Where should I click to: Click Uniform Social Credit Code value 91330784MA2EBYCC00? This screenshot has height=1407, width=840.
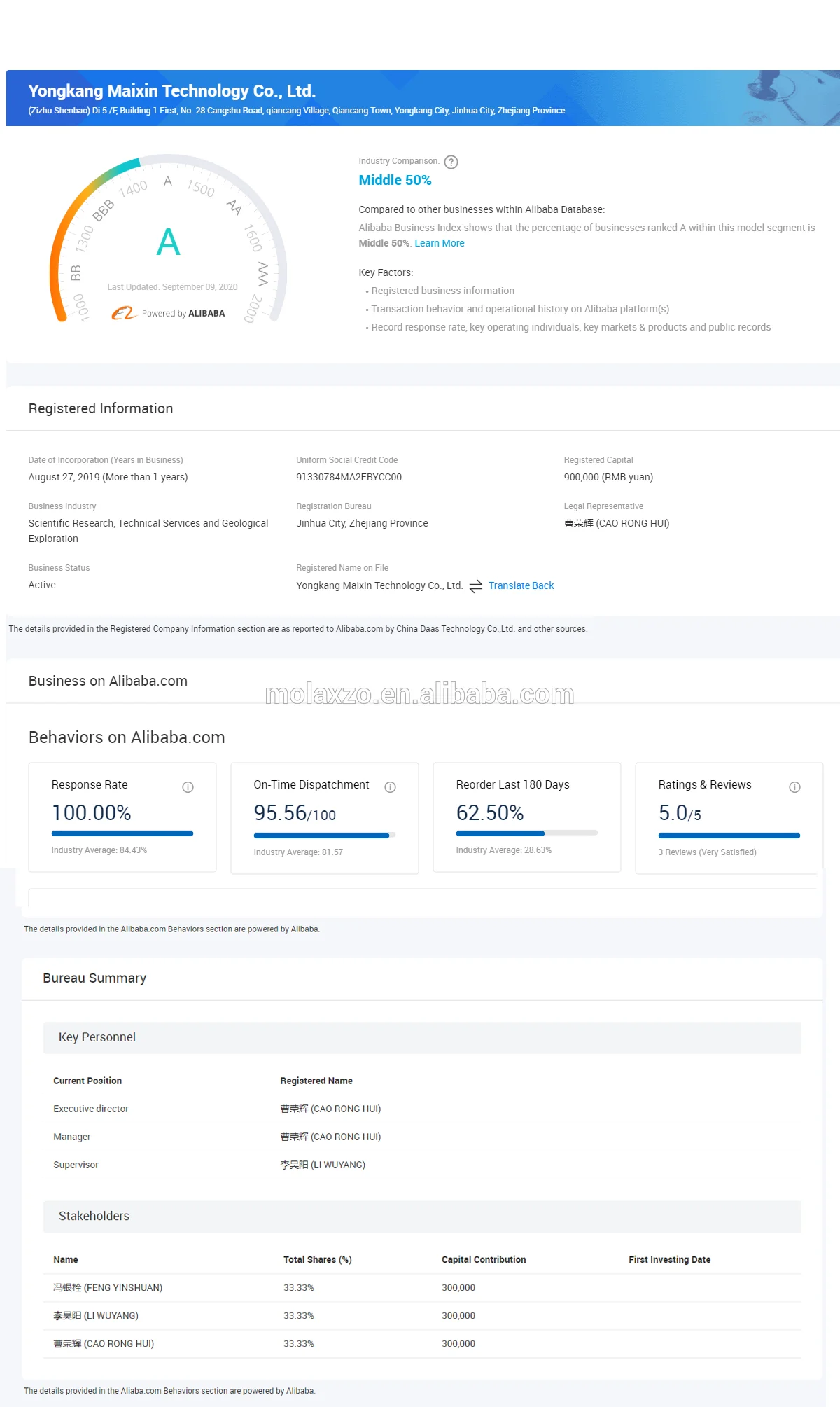click(349, 477)
